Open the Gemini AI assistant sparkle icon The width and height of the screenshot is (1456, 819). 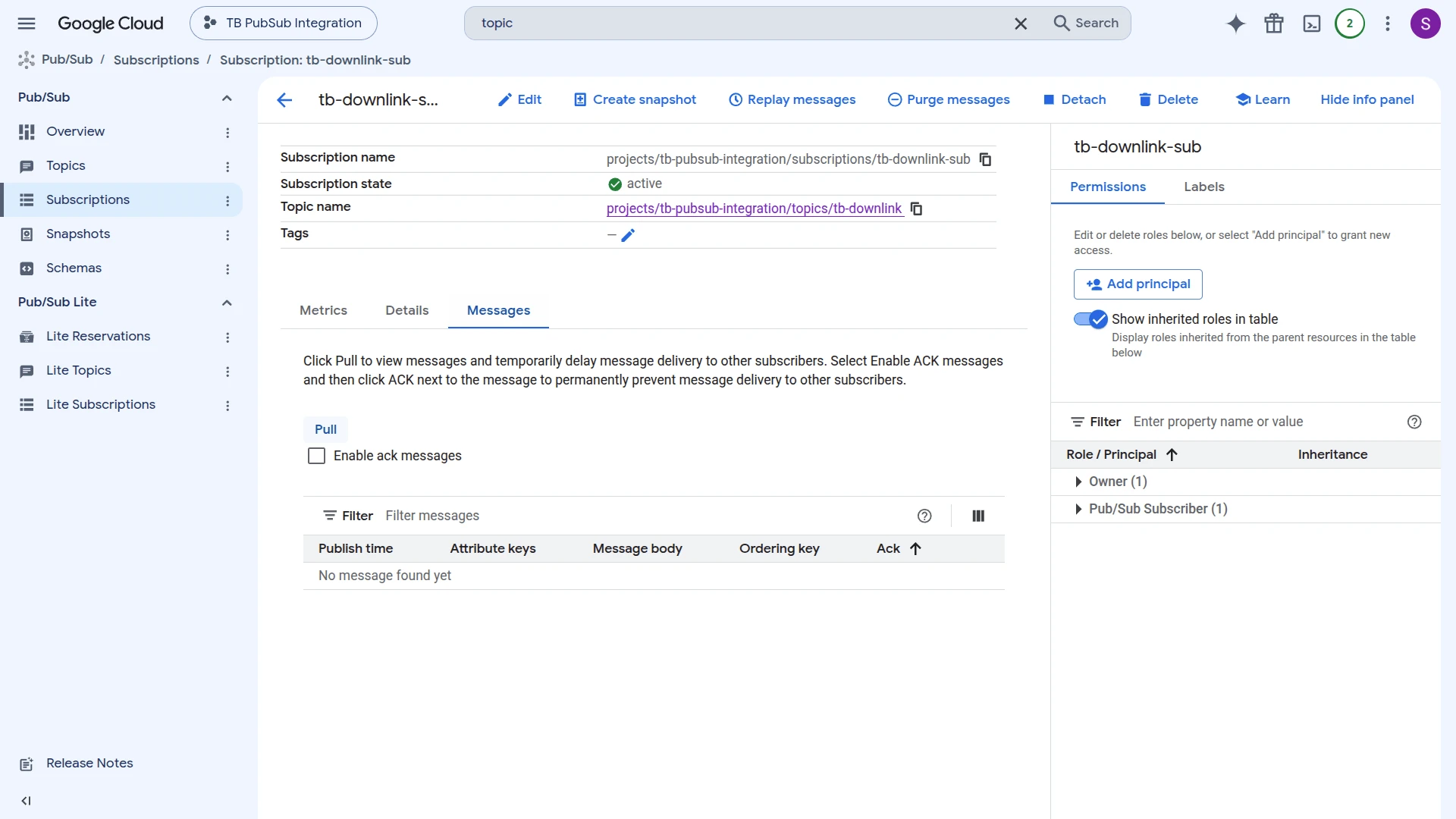tap(1235, 24)
